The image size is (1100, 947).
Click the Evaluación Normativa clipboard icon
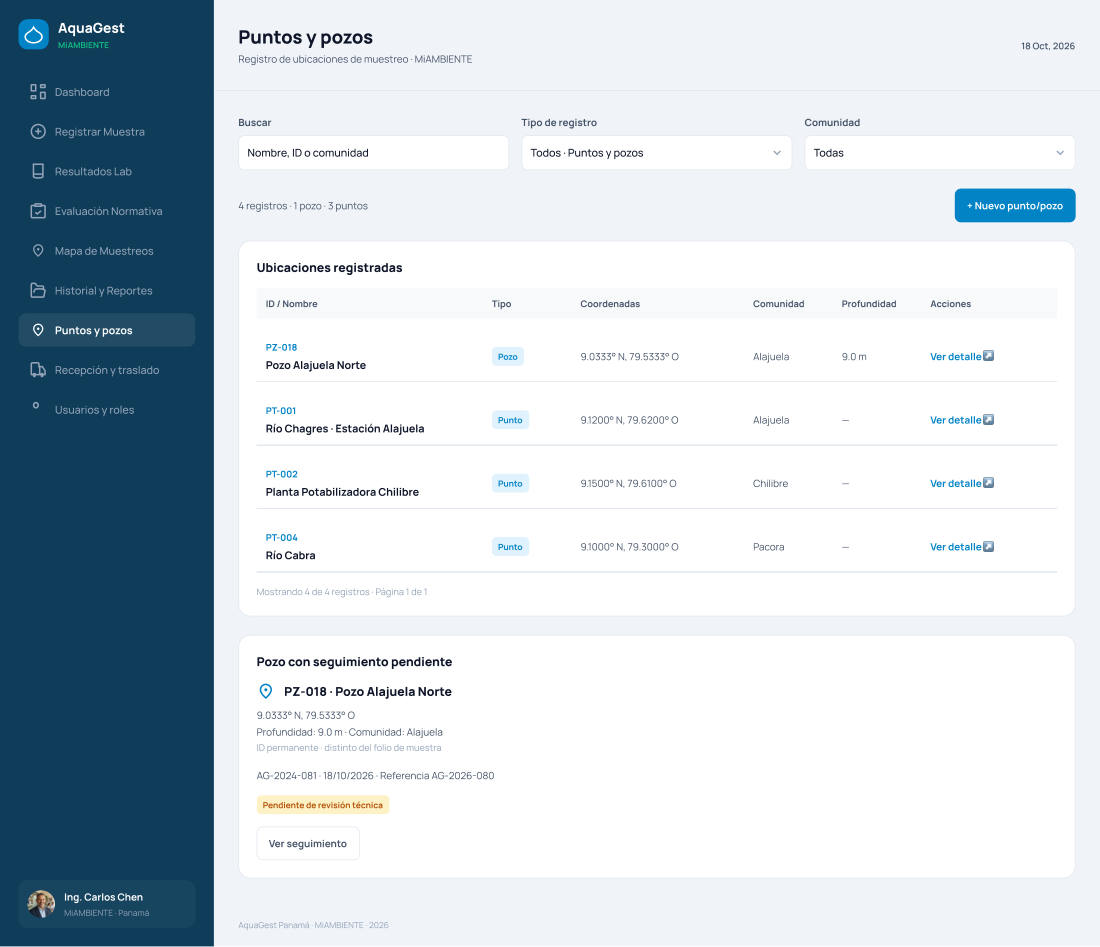coord(38,211)
